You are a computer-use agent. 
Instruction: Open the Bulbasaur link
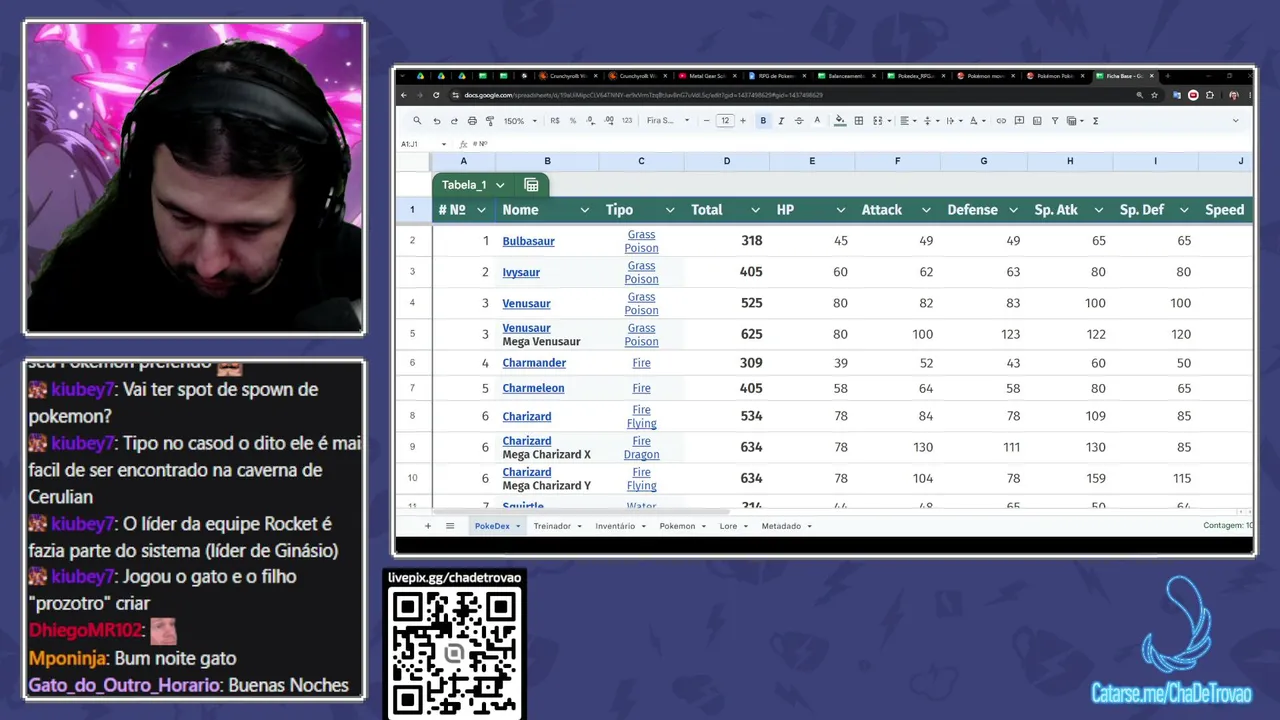coord(528,241)
